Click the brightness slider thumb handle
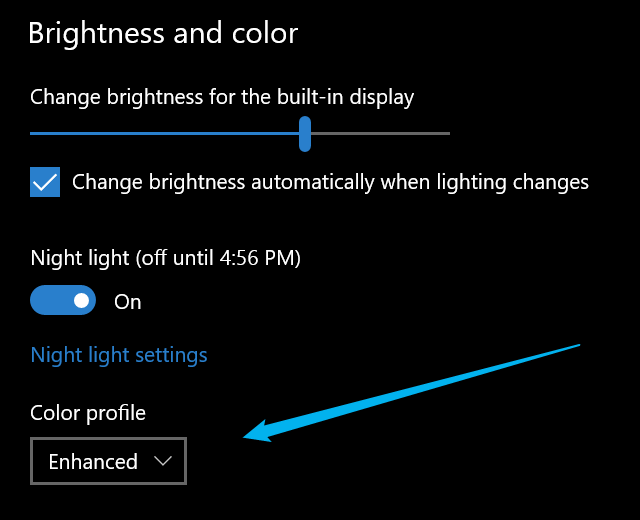This screenshot has height=520, width=640. (305, 133)
